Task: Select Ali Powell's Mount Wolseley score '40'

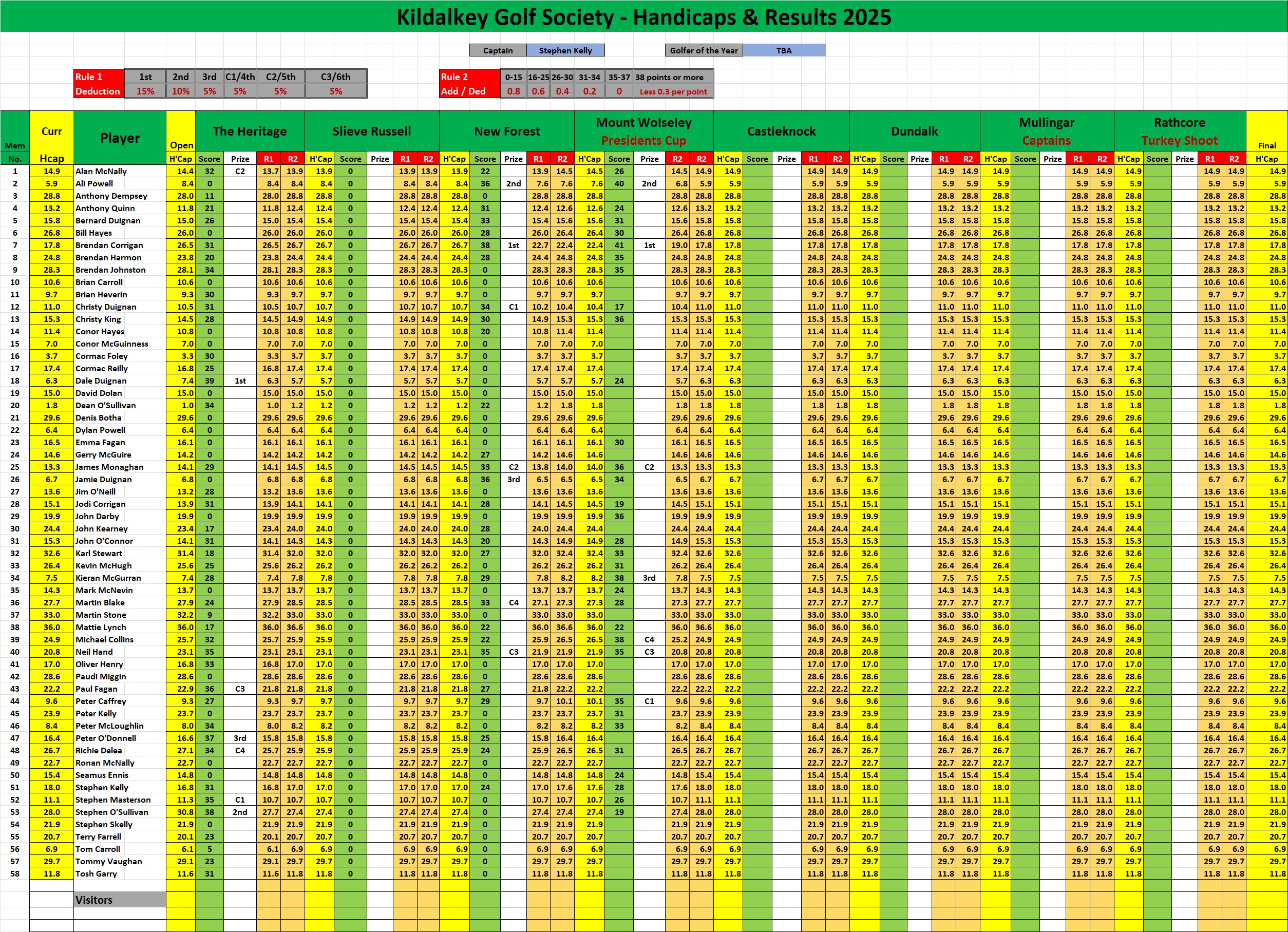Action: [619, 183]
